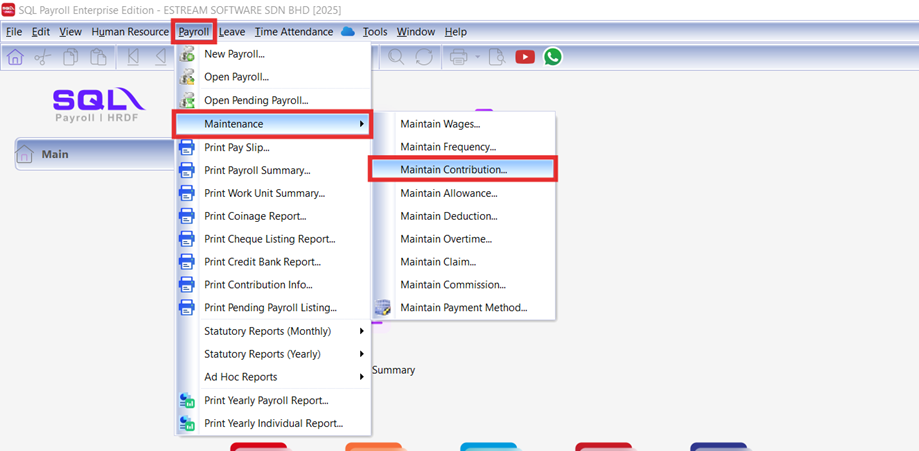Click the Refresh icon in the toolbar
This screenshot has width=919, height=451.
(424, 57)
